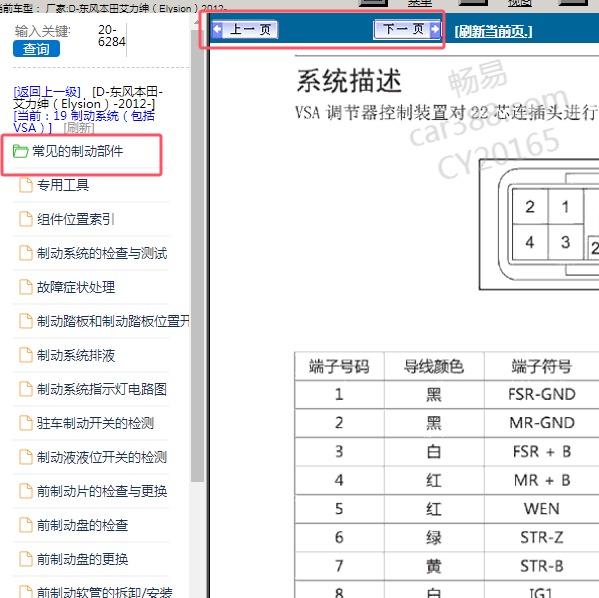599x598 pixels.
Task: Go to next page with 下一页 button
Action: (407, 29)
